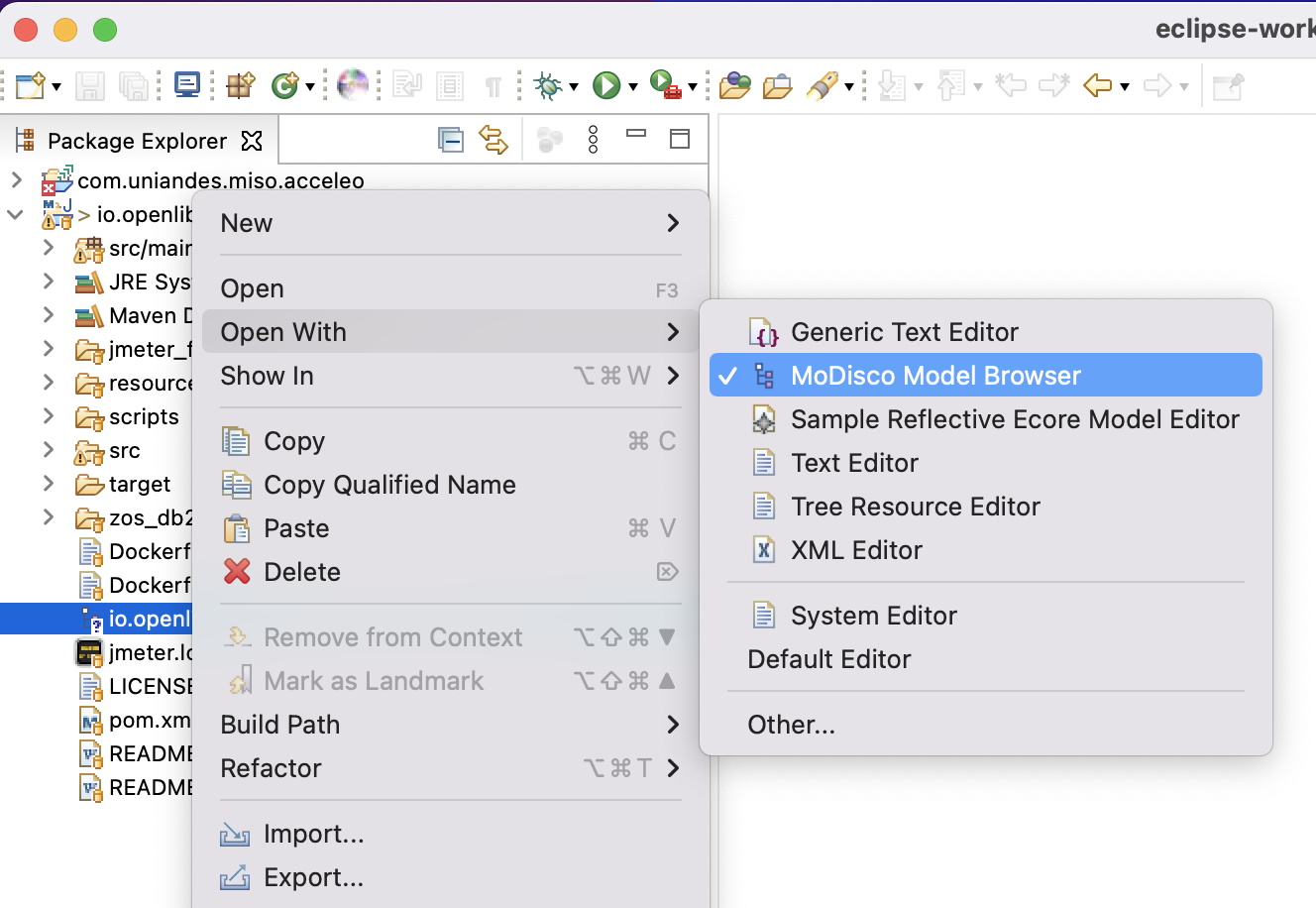Choose Open from the context menu
The image size is (1316, 908).
450,288
